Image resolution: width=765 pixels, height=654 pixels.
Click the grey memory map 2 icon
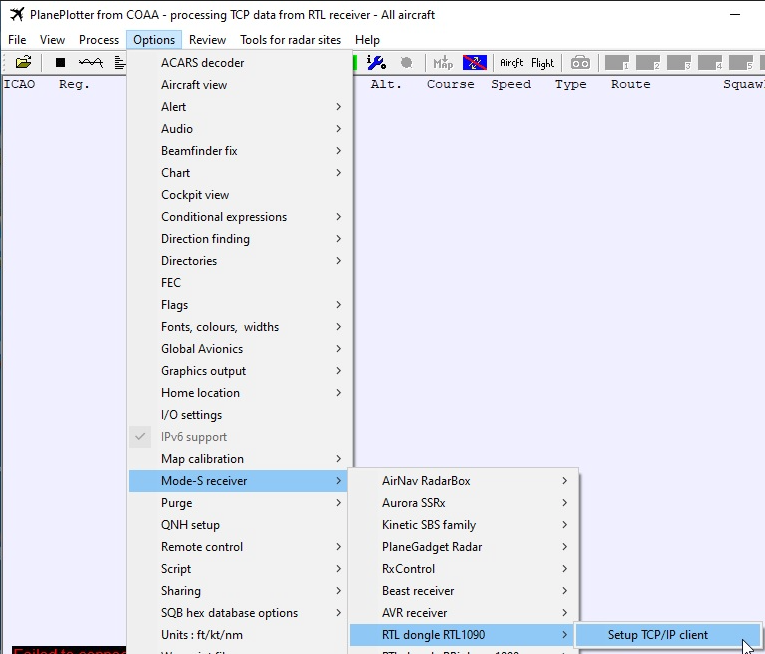pyautogui.click(x=648, y=62)
